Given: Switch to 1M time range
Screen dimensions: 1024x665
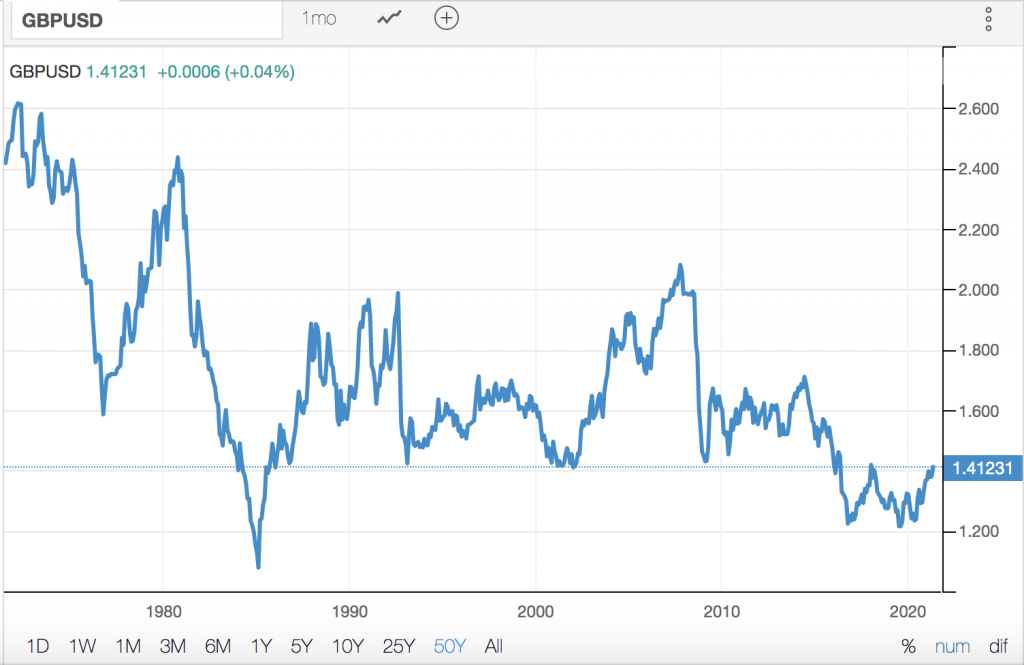Looking at the screenshot, I should tap(128, 646).
